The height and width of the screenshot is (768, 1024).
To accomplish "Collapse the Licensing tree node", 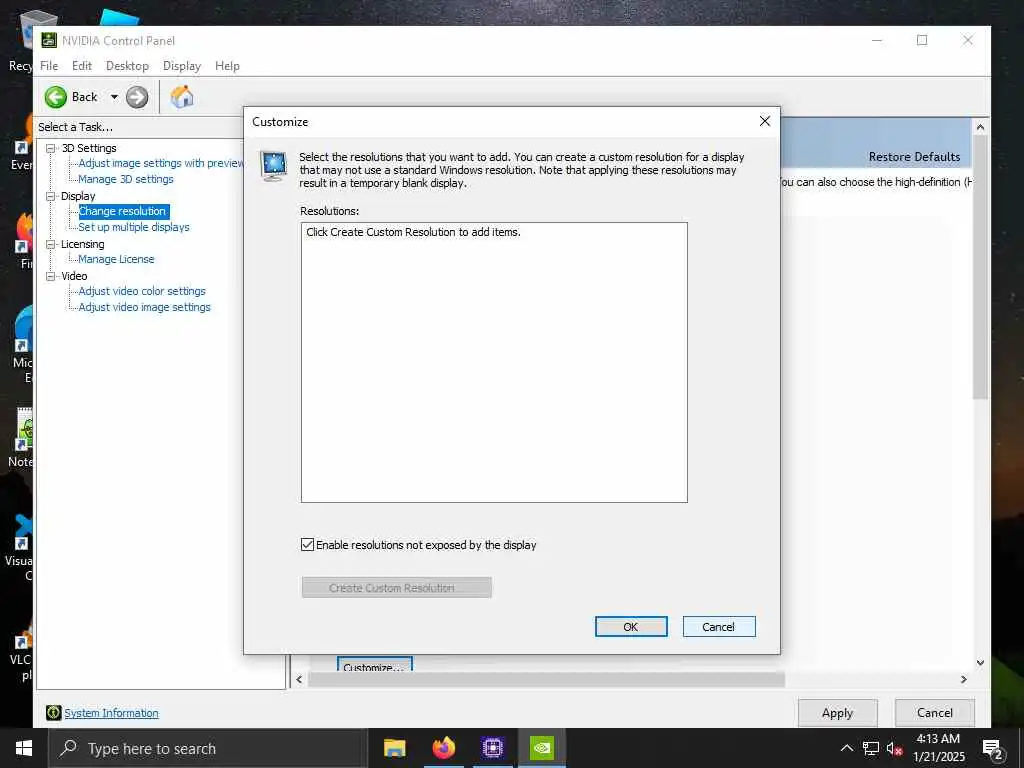I will click(x=50, y=244).
